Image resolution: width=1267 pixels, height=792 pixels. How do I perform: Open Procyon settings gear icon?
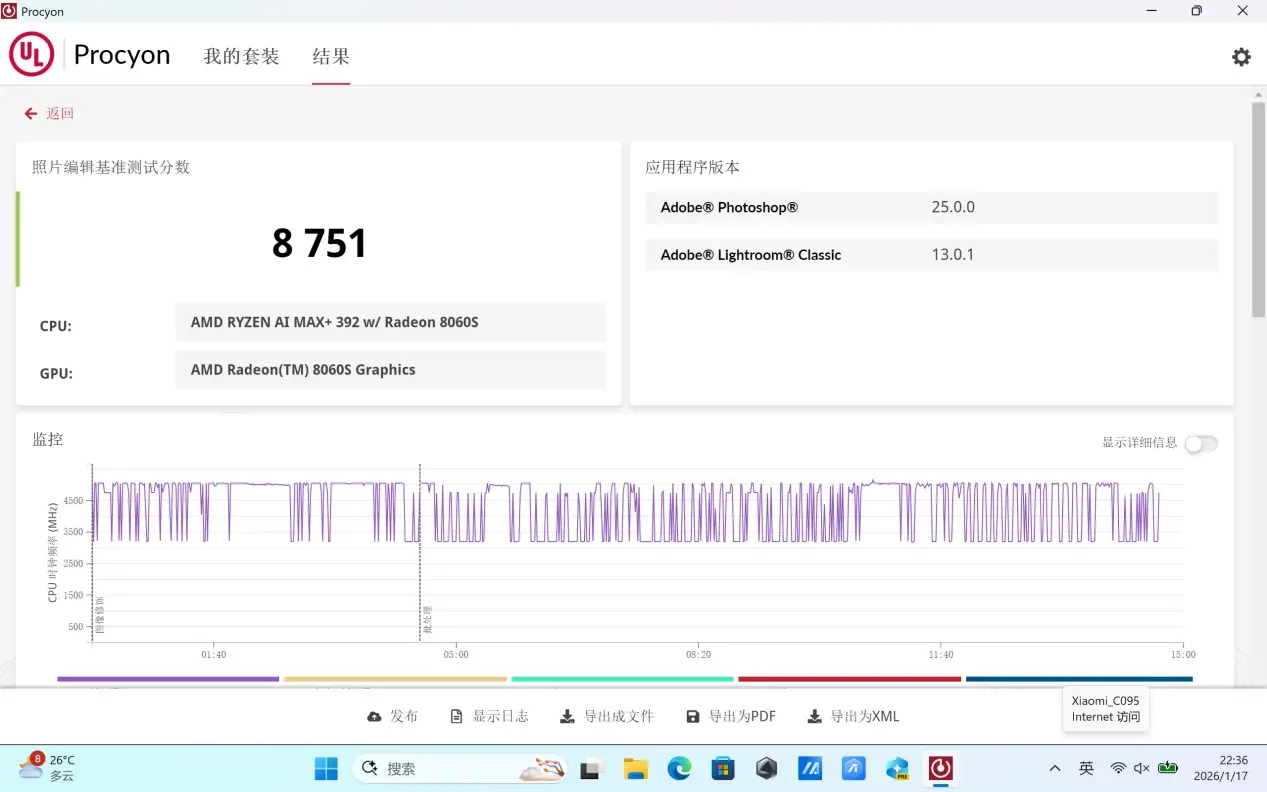pos(1241,57)
